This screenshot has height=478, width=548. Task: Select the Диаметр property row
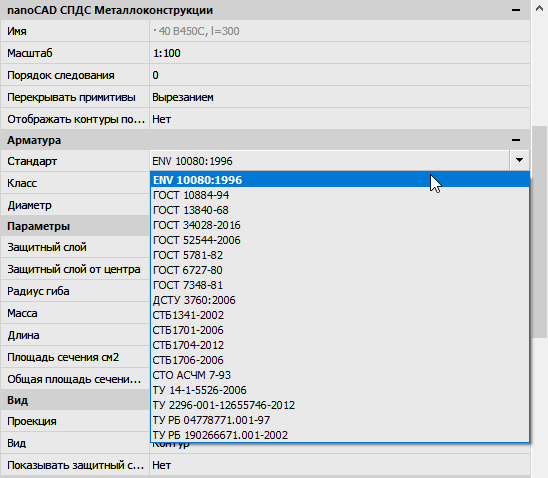[x=75, y=205]
